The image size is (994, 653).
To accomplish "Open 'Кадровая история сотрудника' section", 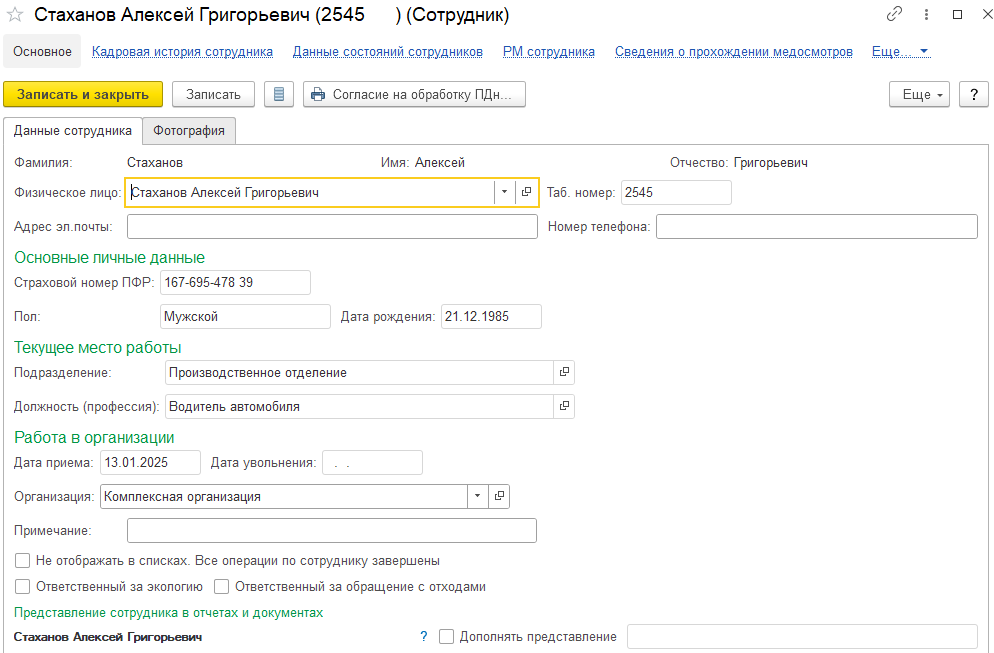I will [182, 51].
